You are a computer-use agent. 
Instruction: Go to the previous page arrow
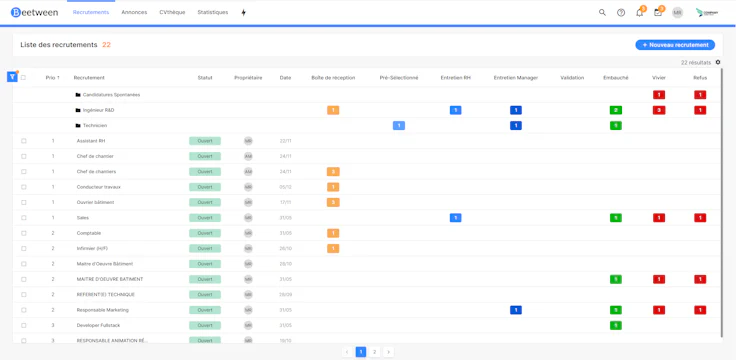click(347, 352)
